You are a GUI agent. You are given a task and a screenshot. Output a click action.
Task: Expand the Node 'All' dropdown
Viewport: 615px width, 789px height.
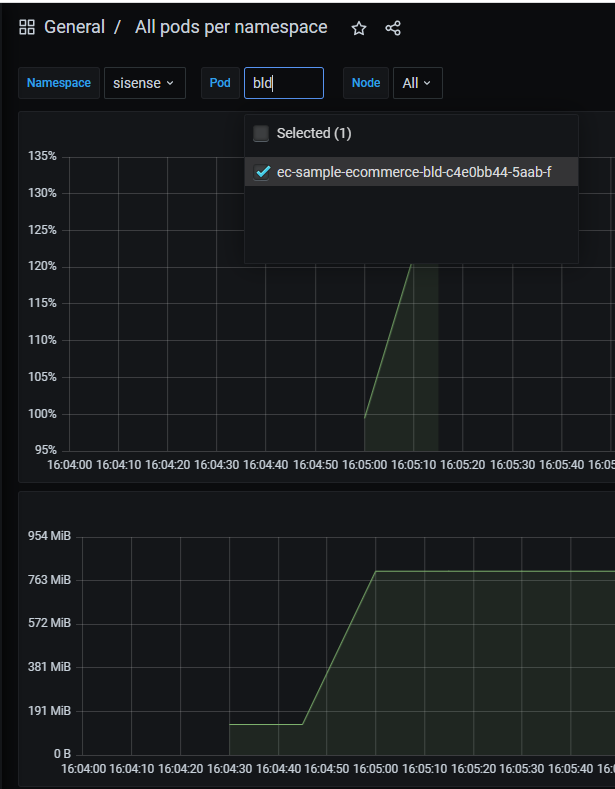(x=417, y=83)
